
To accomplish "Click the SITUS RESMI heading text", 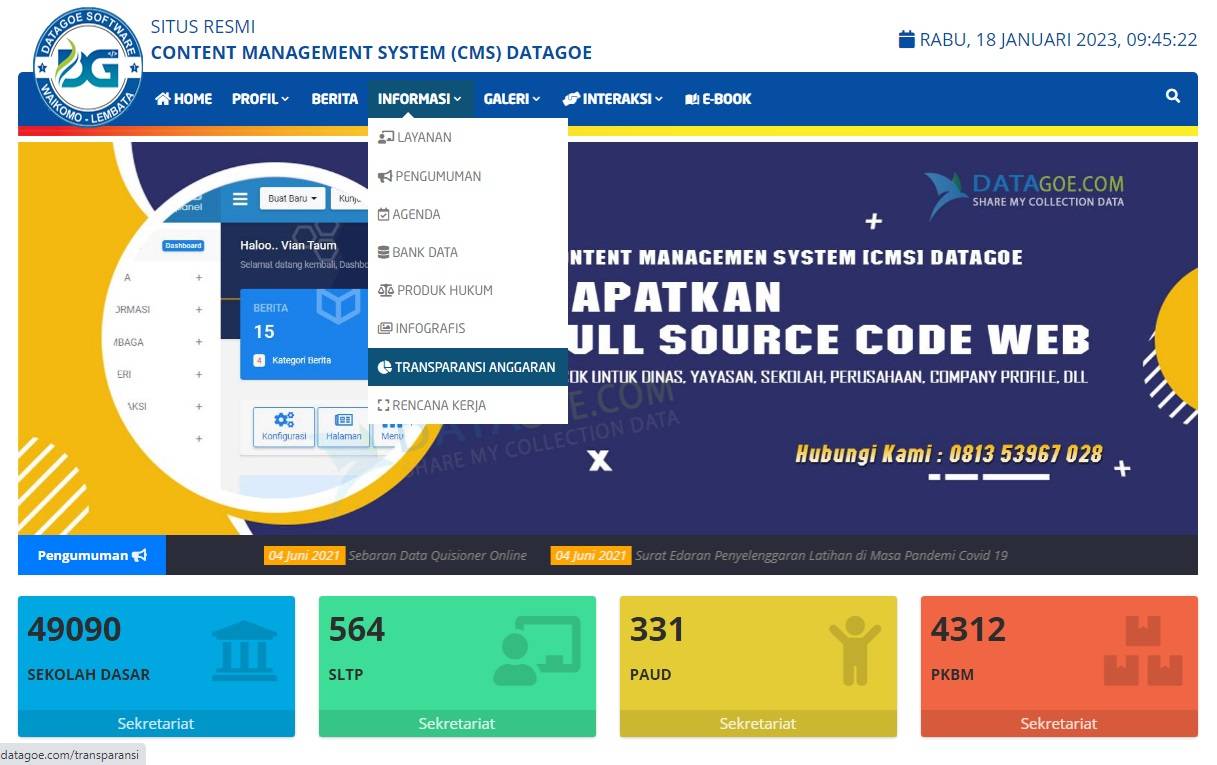I will (x=203, y=27).
